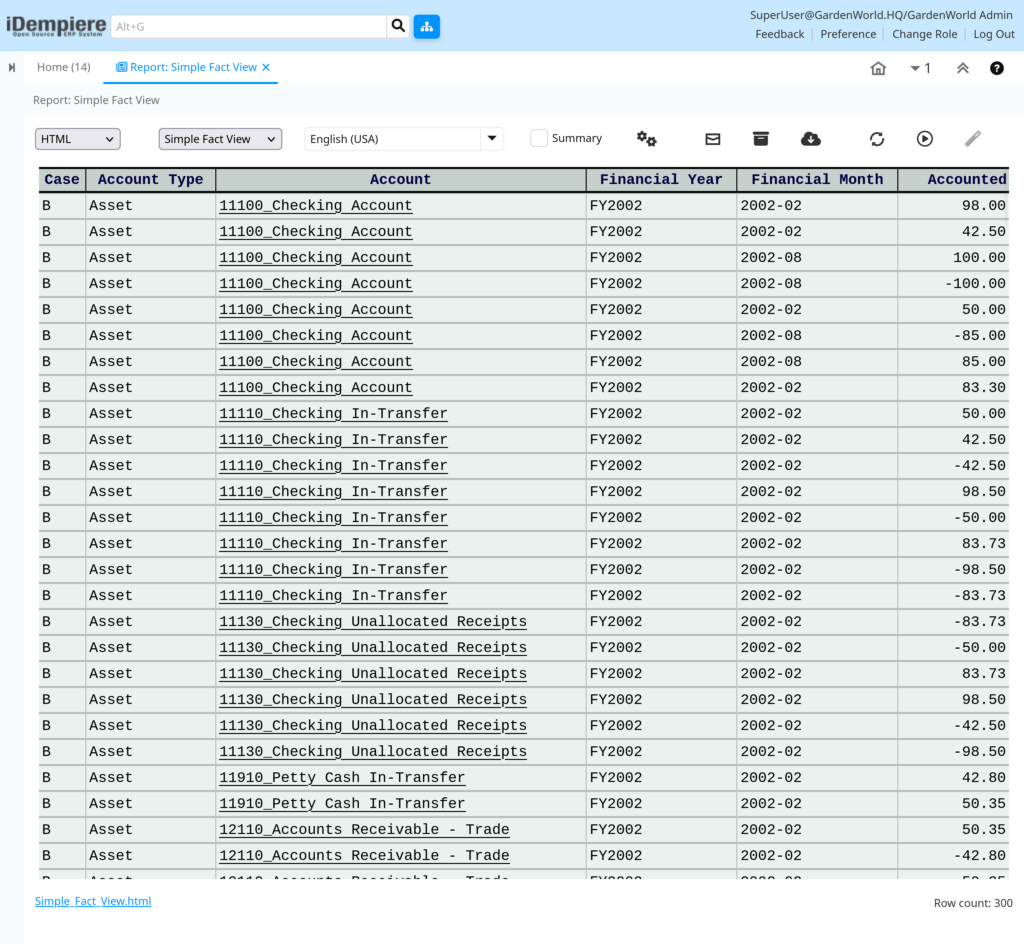Open 11110_Checking In-Transfer link with 98.50
This screenshot has width=1024, height=944.
pos(333,492)
